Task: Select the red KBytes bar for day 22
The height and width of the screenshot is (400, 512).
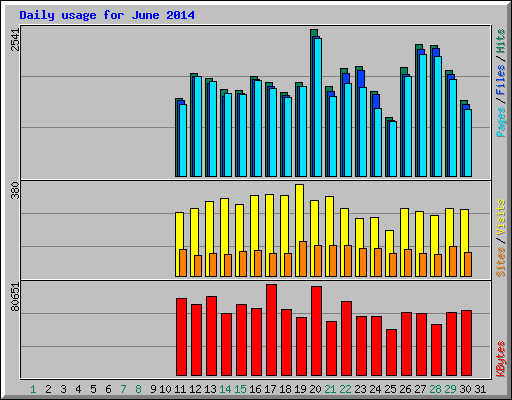Action: [346, 339]
